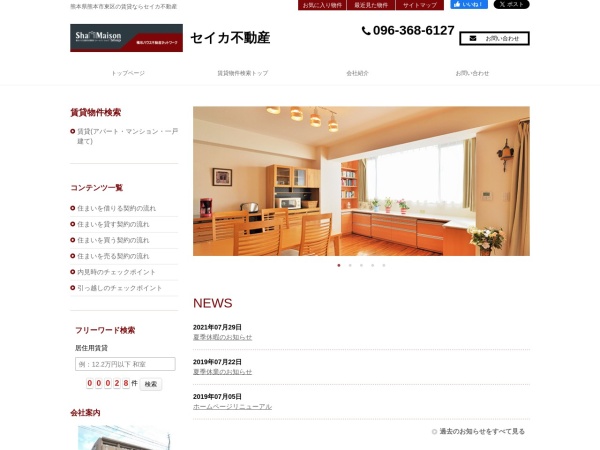Image resolution: width=600 pixels, height=450 pixels.
Task: Open 内見時のチェックポイント link
Action: click(x=116, y=272)
